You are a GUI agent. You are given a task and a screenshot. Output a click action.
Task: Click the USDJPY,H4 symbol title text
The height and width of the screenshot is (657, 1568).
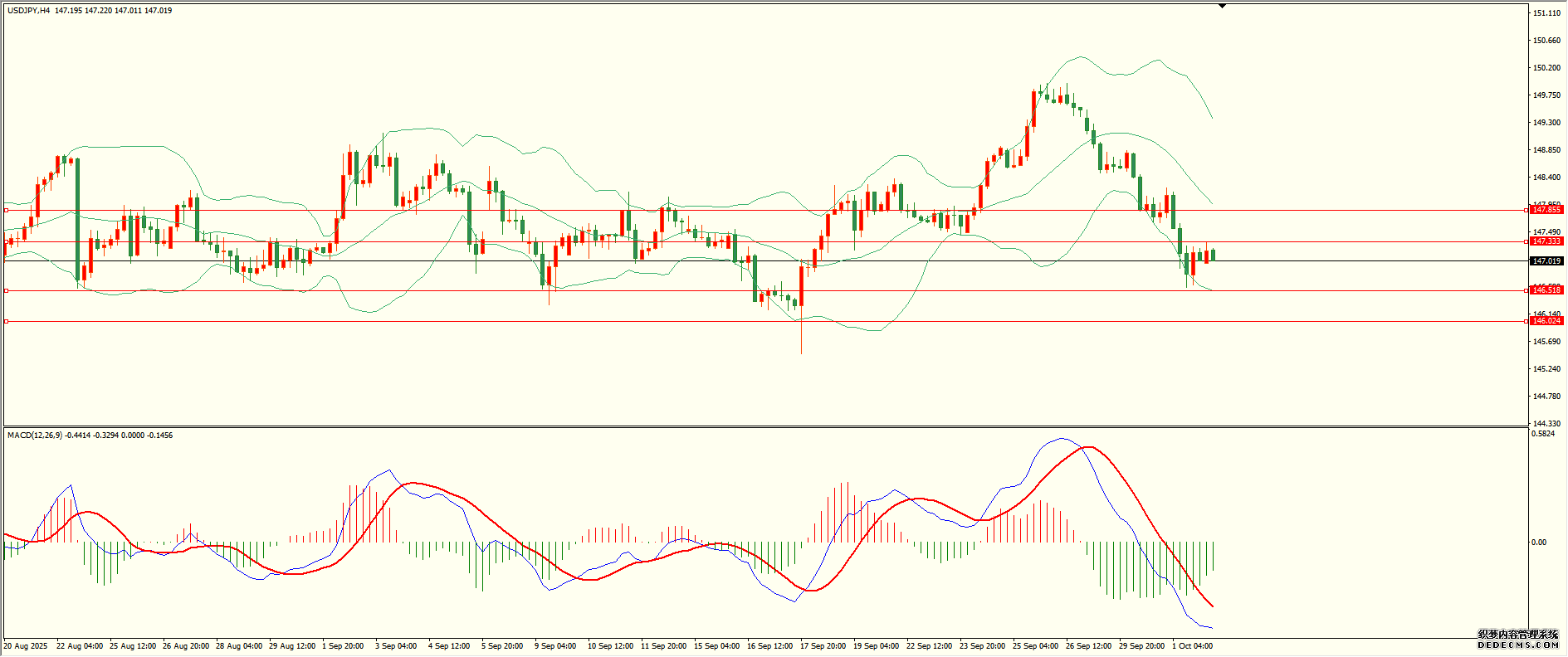tap(29, 11)
